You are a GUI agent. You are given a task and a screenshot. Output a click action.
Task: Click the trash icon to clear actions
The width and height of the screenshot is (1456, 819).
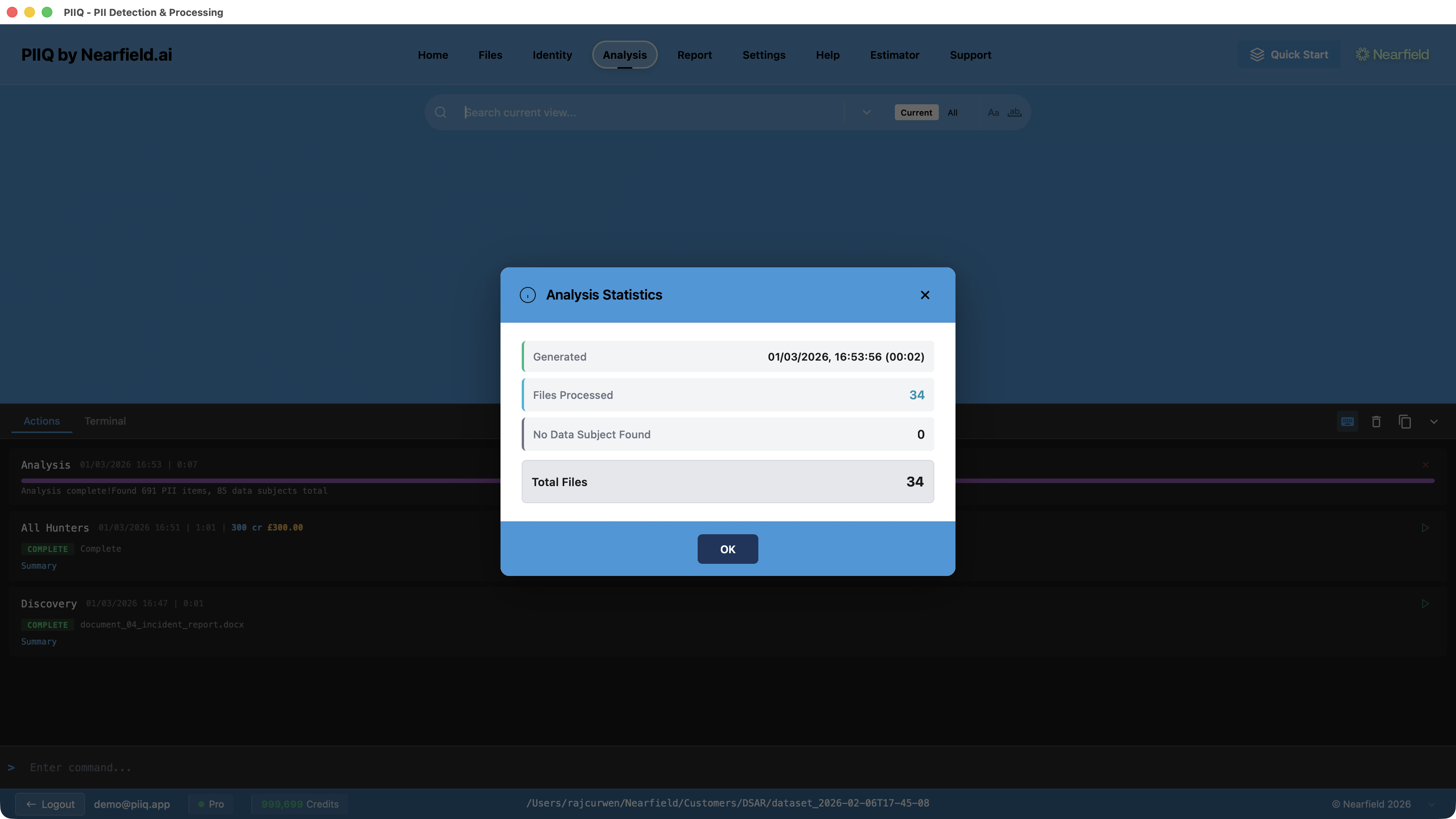1376,422
